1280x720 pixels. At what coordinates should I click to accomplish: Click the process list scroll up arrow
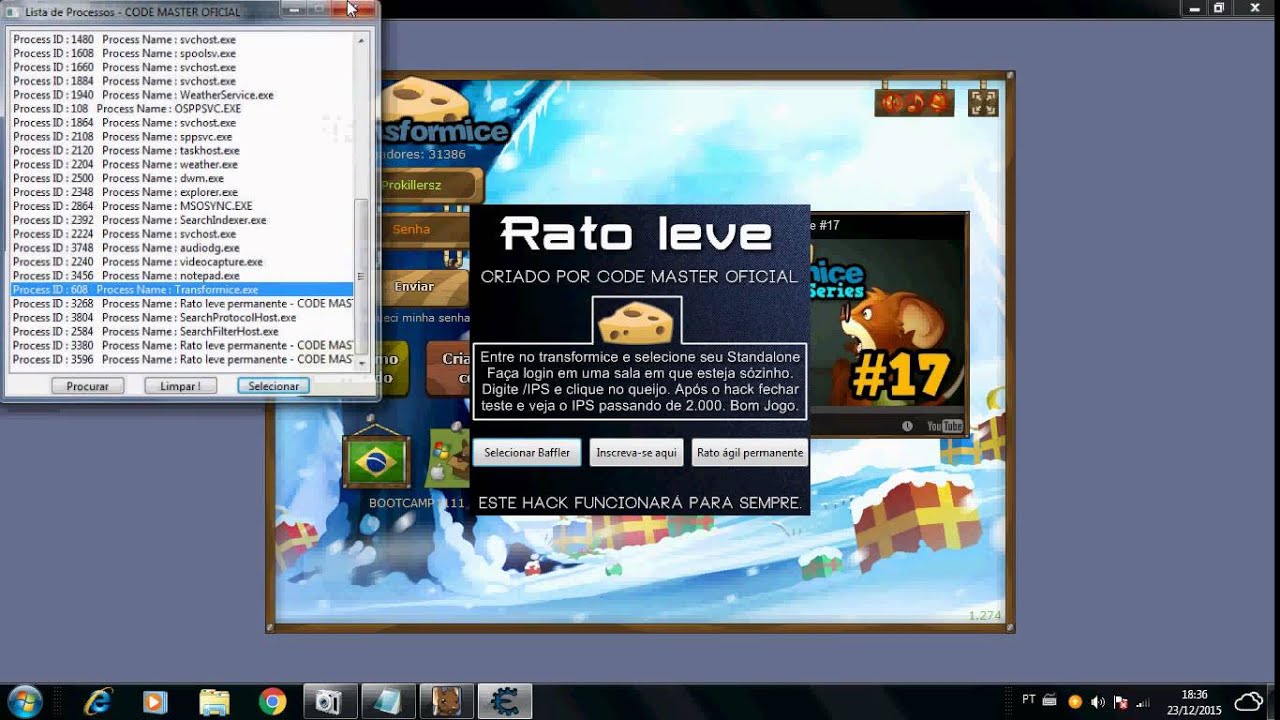362,38
